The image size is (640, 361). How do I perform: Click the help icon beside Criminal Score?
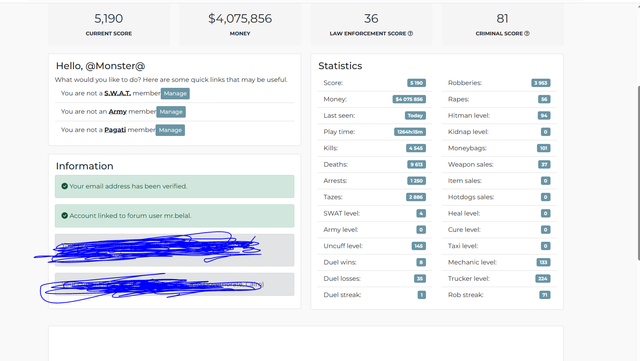click(527, 33)
